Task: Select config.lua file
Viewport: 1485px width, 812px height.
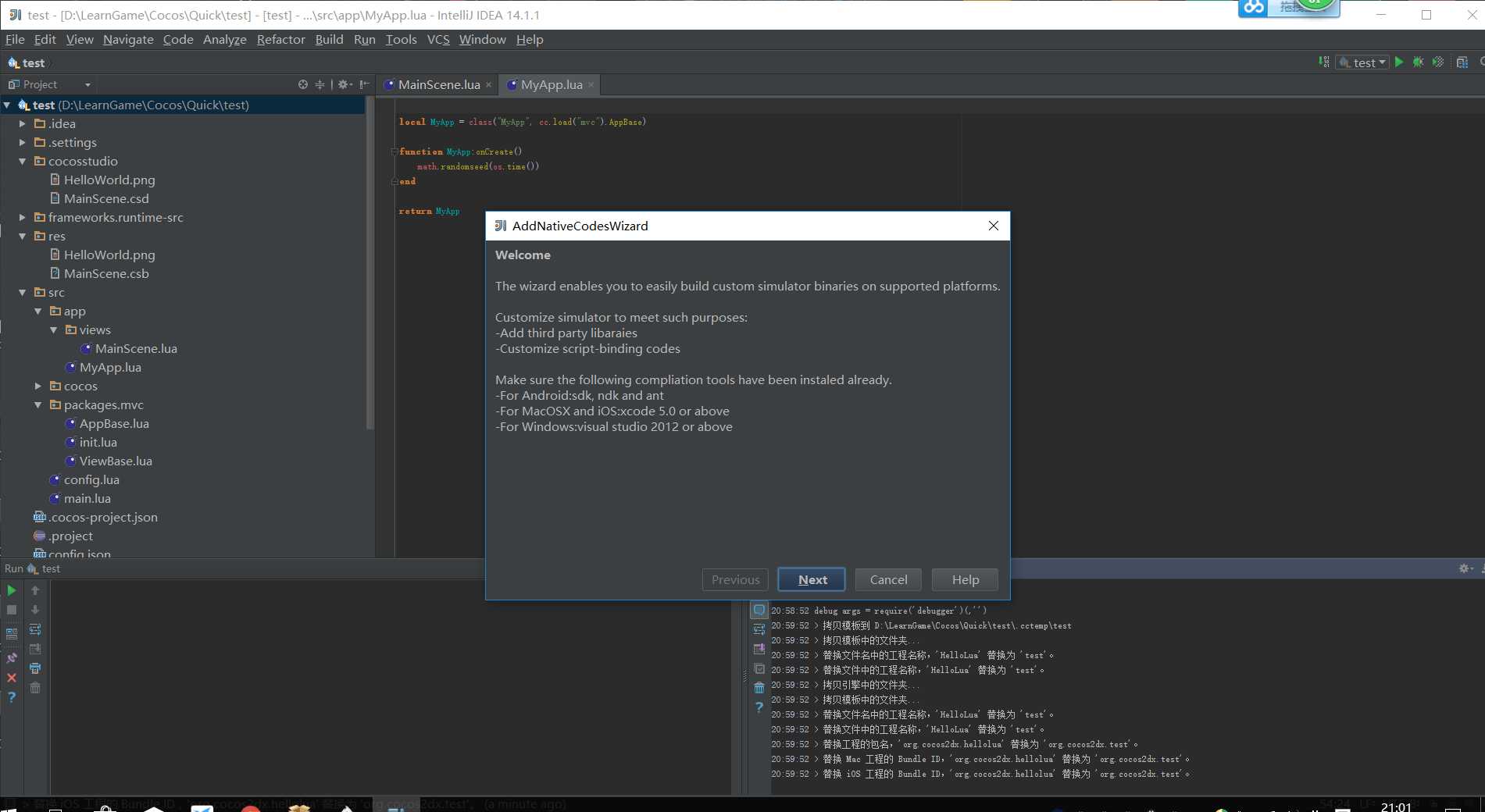Action: click(x=91, y=479)
